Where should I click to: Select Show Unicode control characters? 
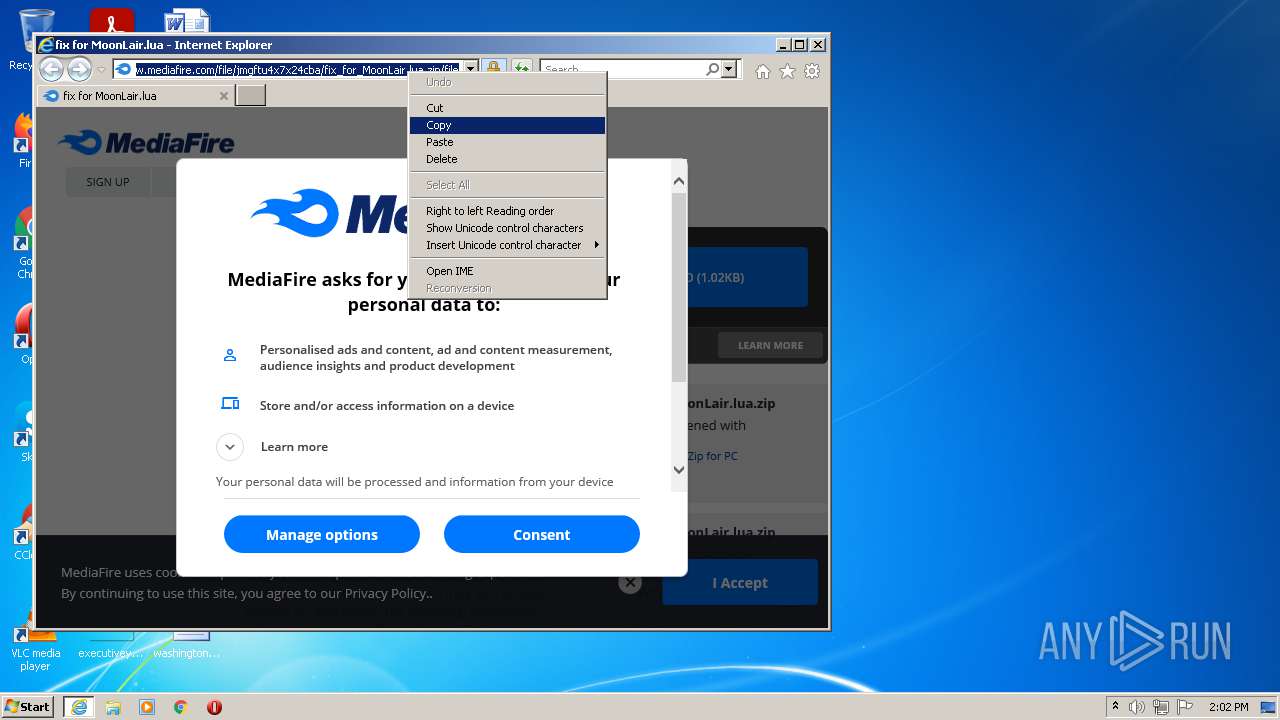[507, 228]
